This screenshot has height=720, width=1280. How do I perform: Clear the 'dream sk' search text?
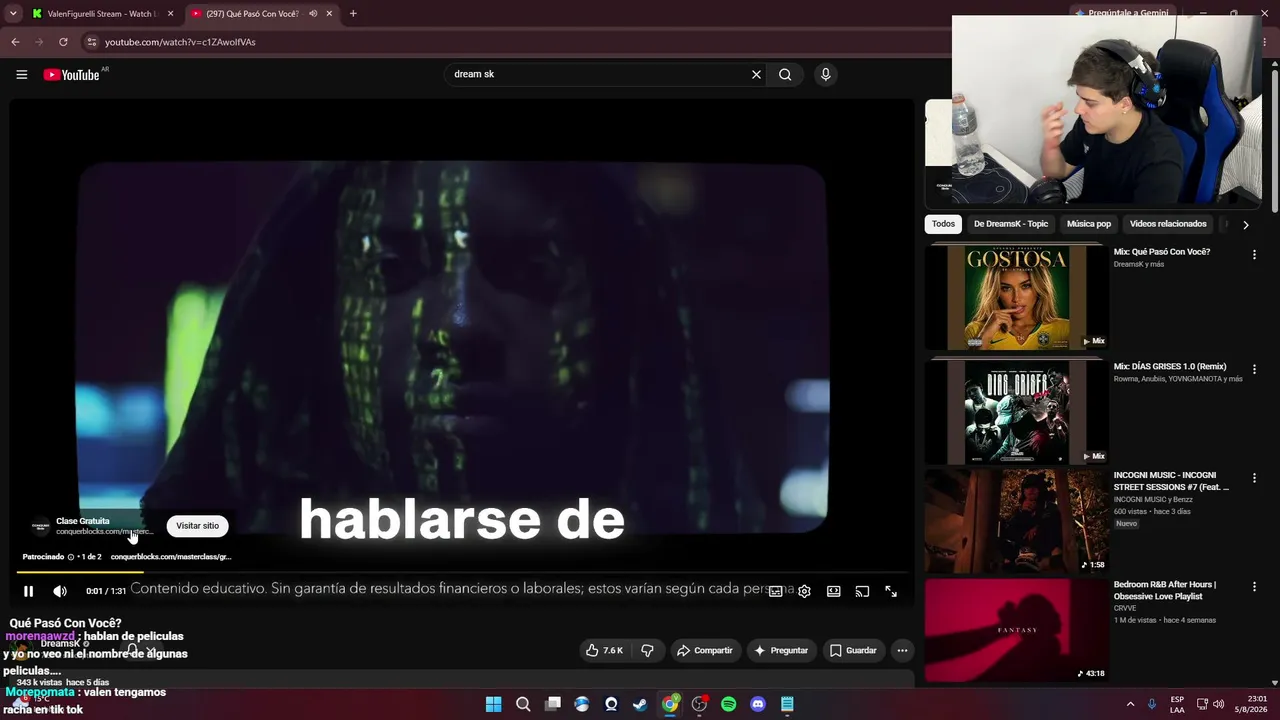[x=756, y=74]
